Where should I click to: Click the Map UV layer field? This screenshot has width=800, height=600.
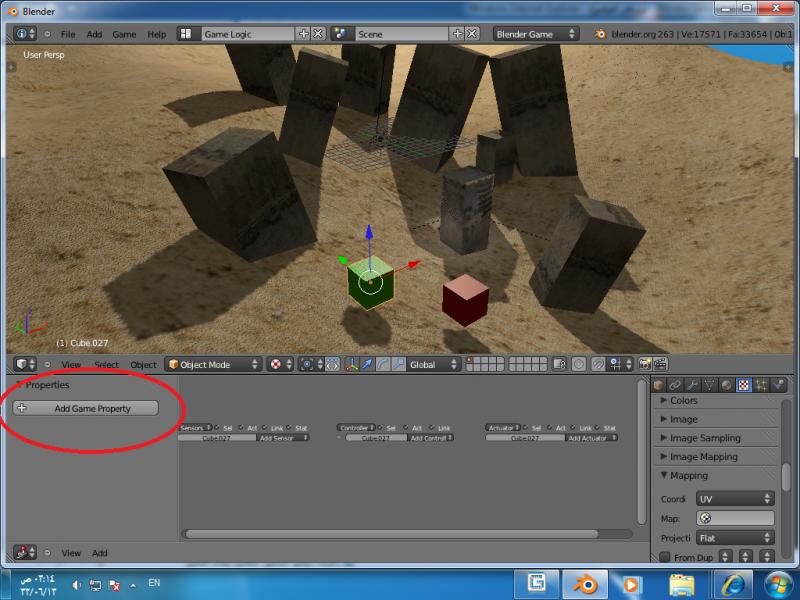pyautogui.click(x=735, y=518)
